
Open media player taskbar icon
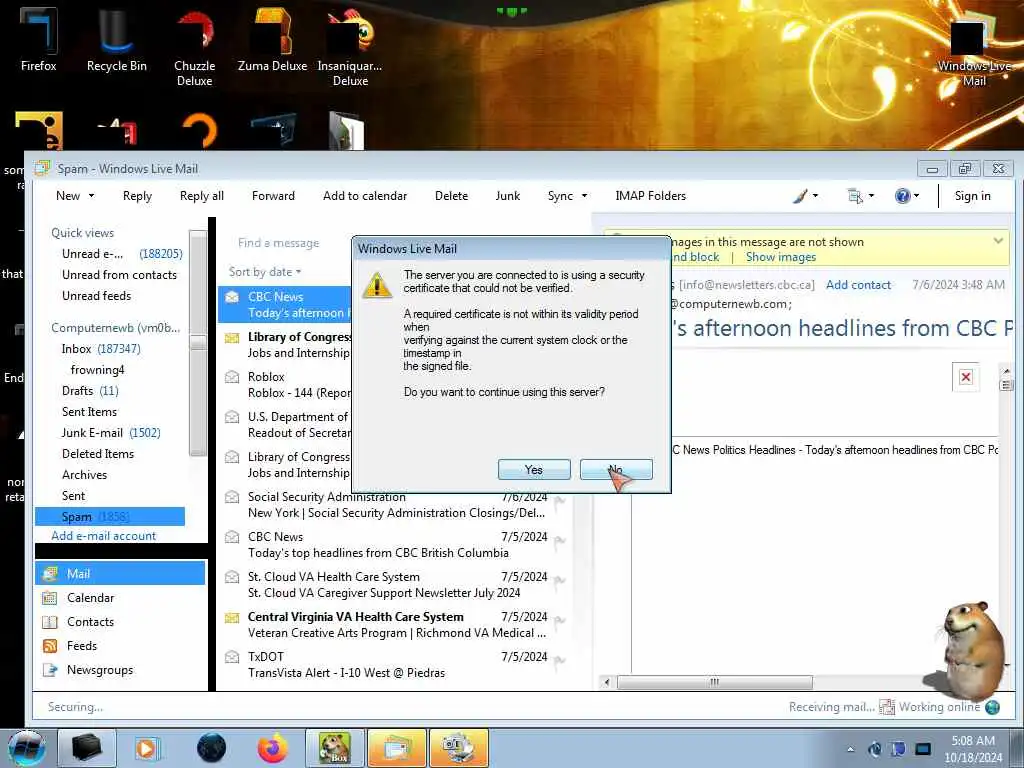coord(148,748)
